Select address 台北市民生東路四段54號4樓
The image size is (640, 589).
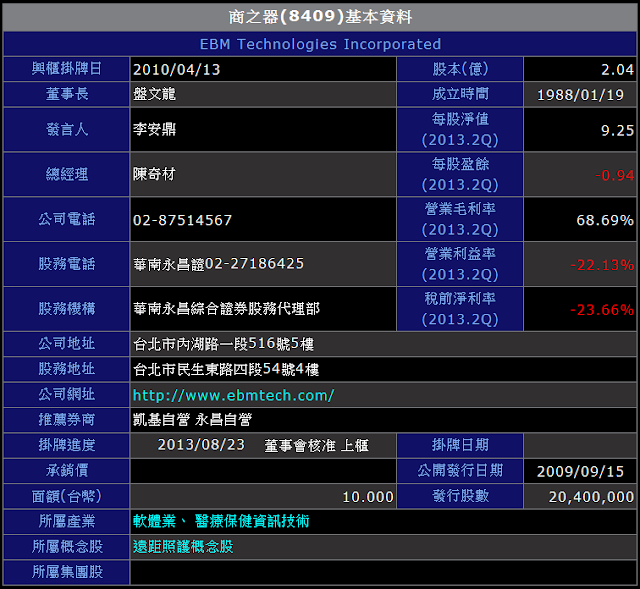click(226, 369)
